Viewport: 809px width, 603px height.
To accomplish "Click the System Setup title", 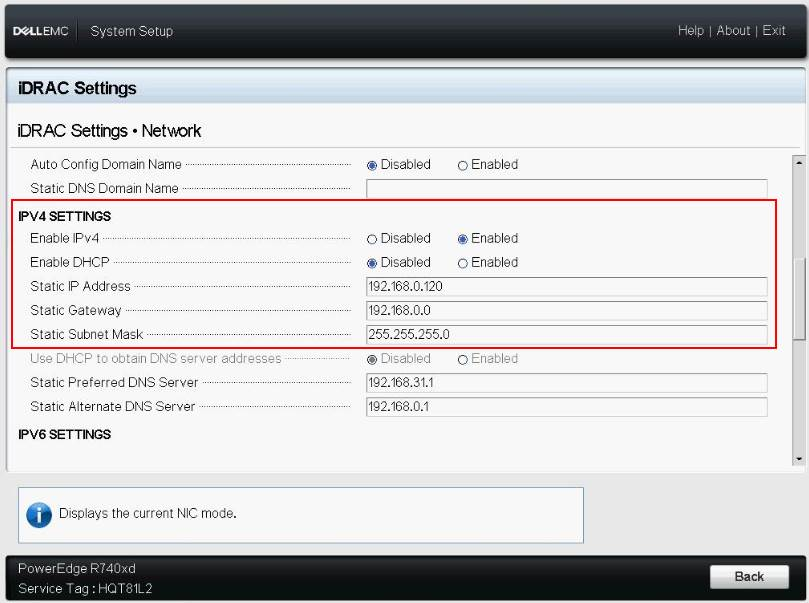I will (131, 31).
